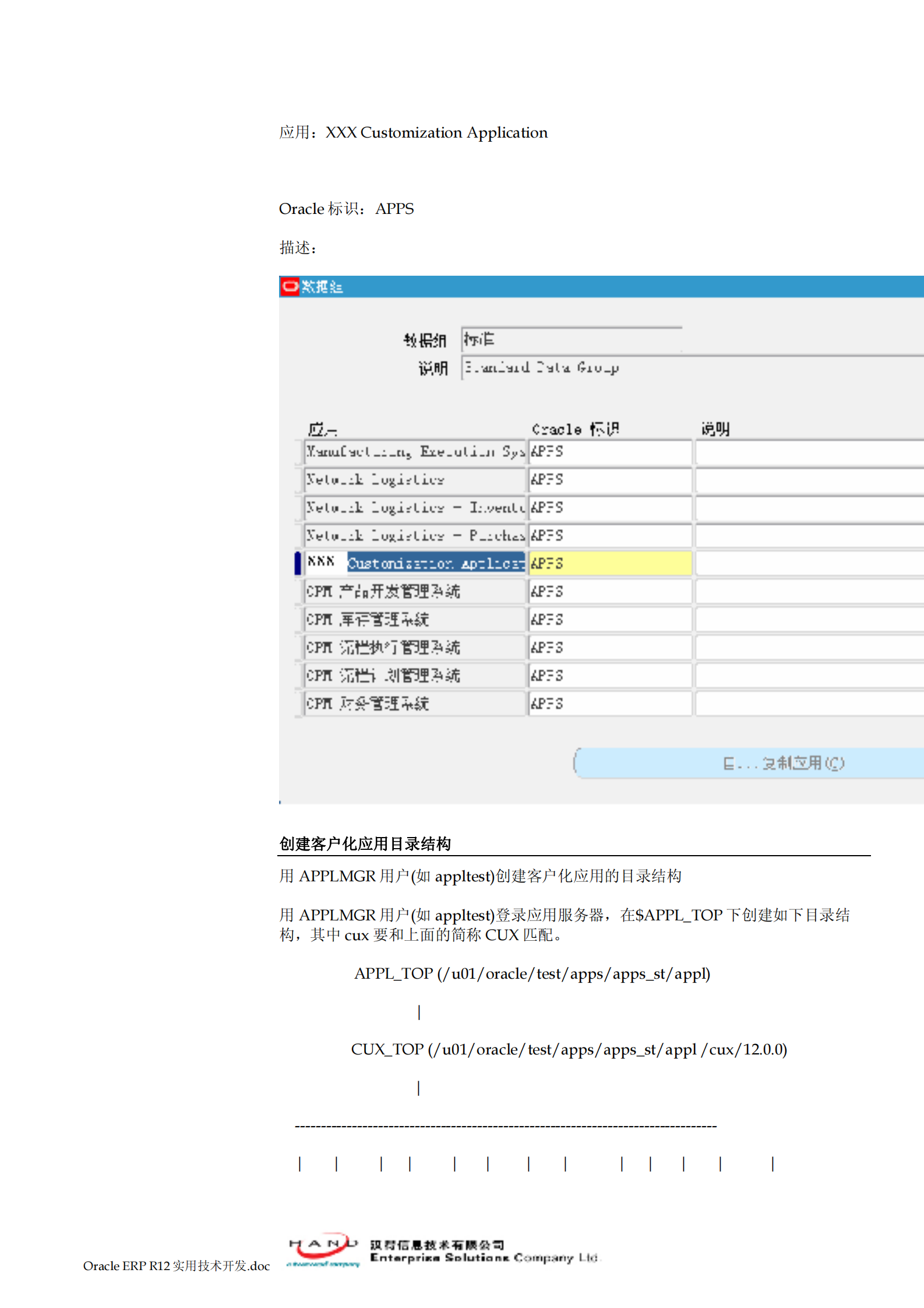Select the plain Network Logistics application cell

pos(415,480)
